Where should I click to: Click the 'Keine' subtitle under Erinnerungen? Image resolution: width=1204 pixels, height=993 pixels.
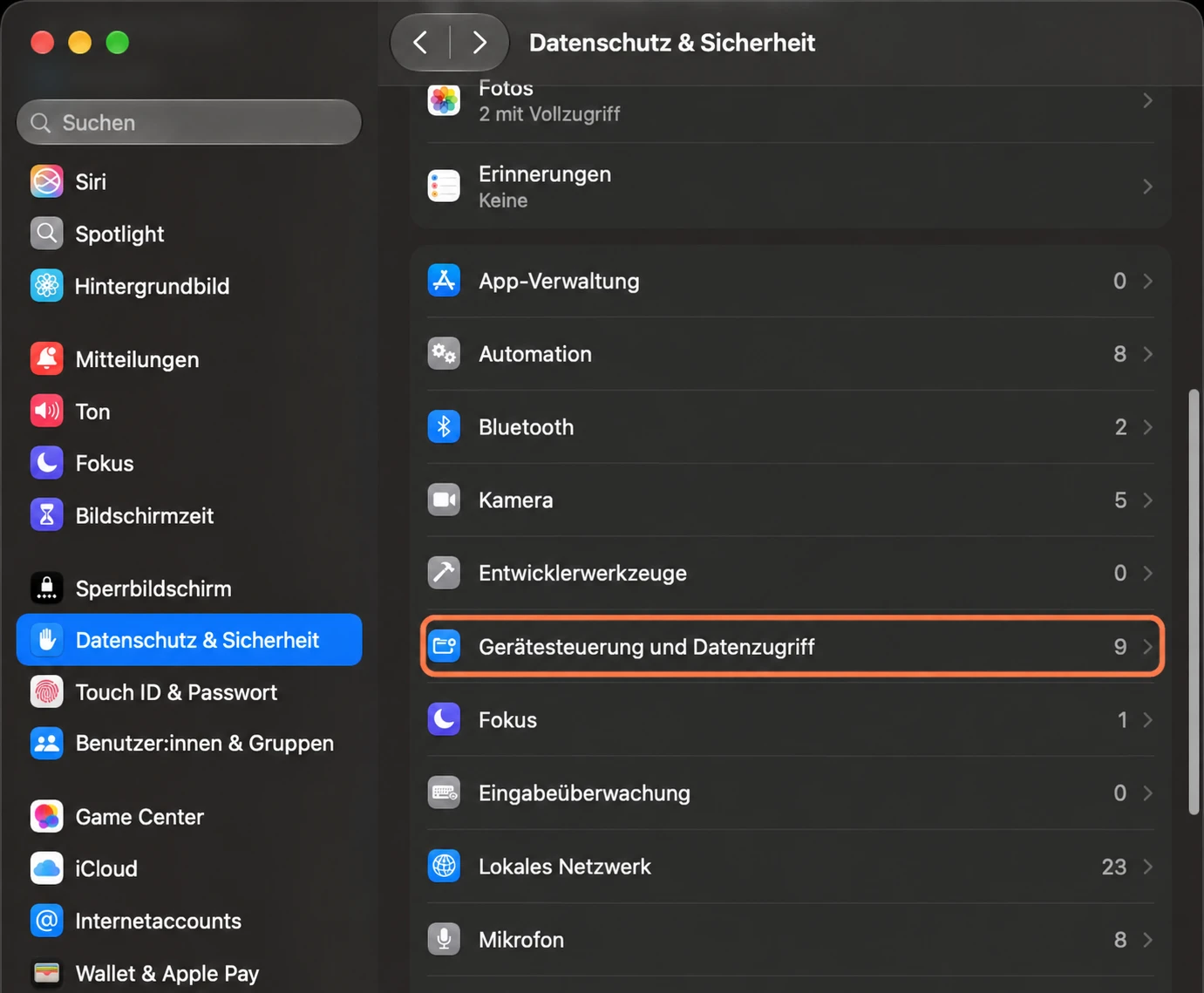[x=503, y=201]
